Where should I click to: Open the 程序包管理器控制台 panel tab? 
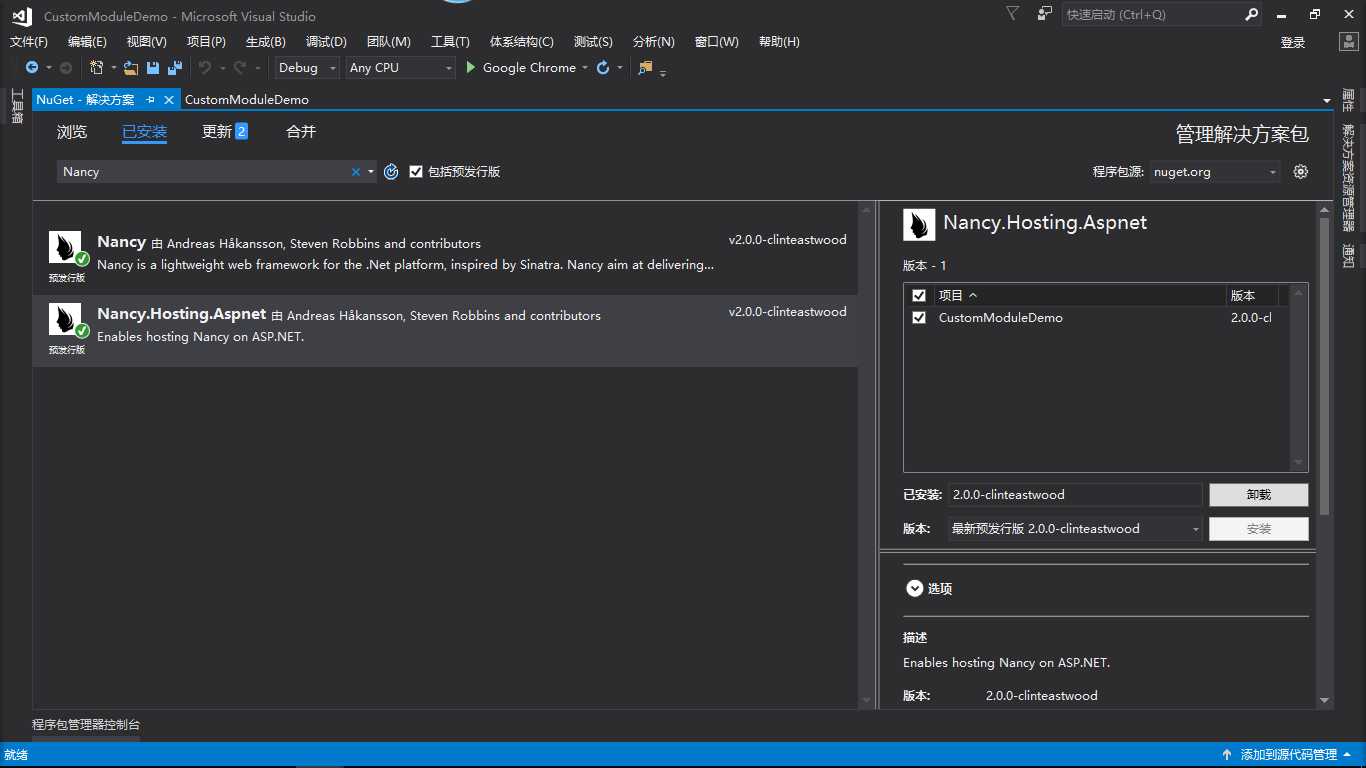pos(86,725)
